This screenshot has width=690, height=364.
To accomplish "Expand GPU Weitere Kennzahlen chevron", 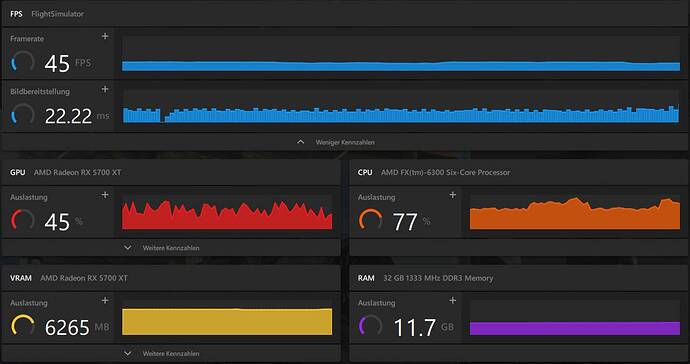I will click(128, 248).
